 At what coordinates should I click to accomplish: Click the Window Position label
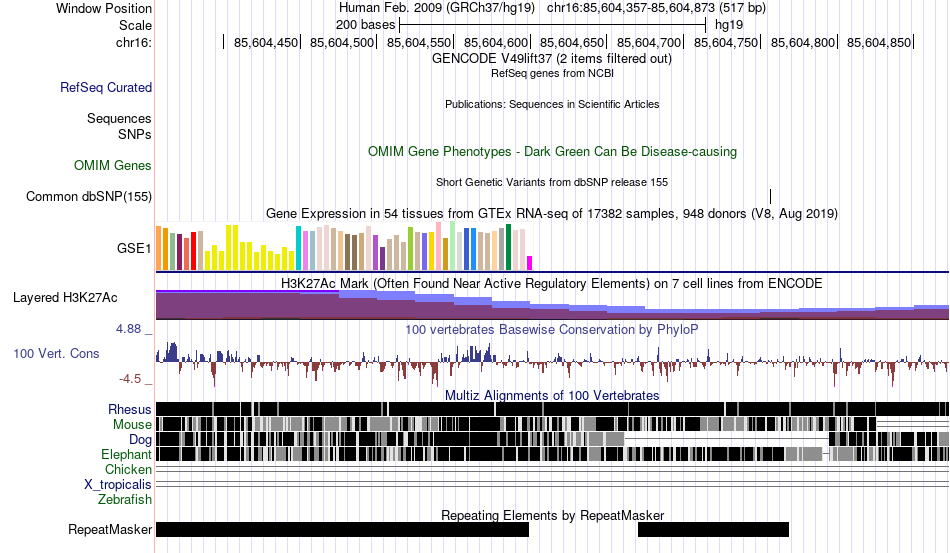tap(104, 8)
